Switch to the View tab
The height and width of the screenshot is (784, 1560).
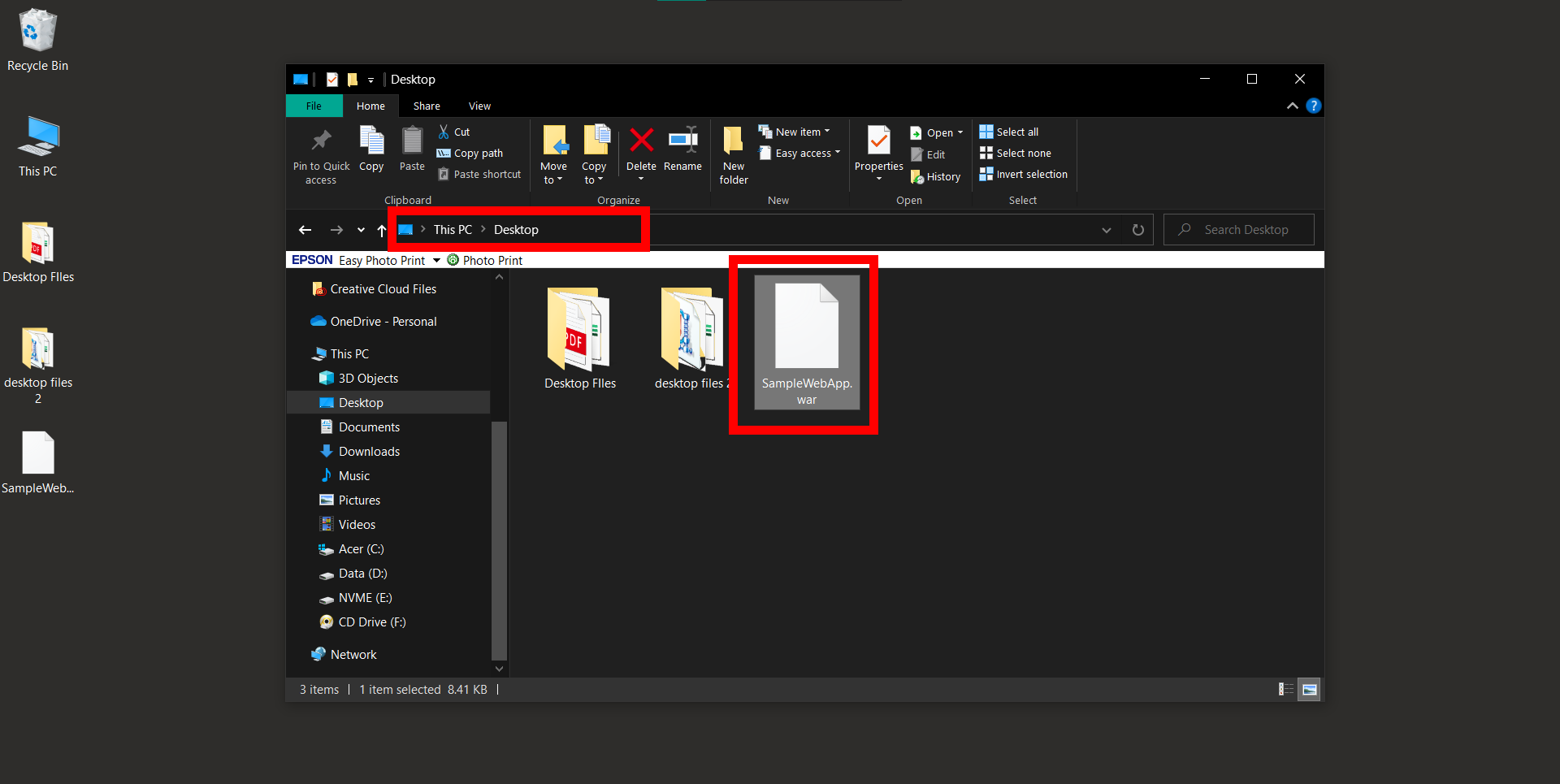pyautogui.click(x=479, y=106)
